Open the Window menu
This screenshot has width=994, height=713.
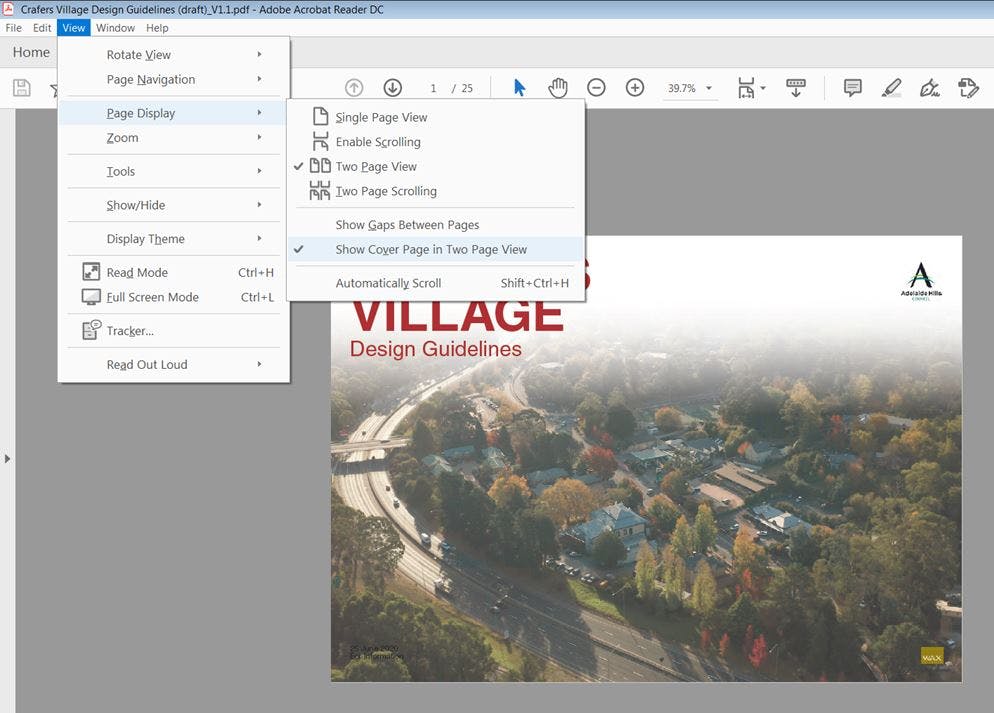click(115, 28)
